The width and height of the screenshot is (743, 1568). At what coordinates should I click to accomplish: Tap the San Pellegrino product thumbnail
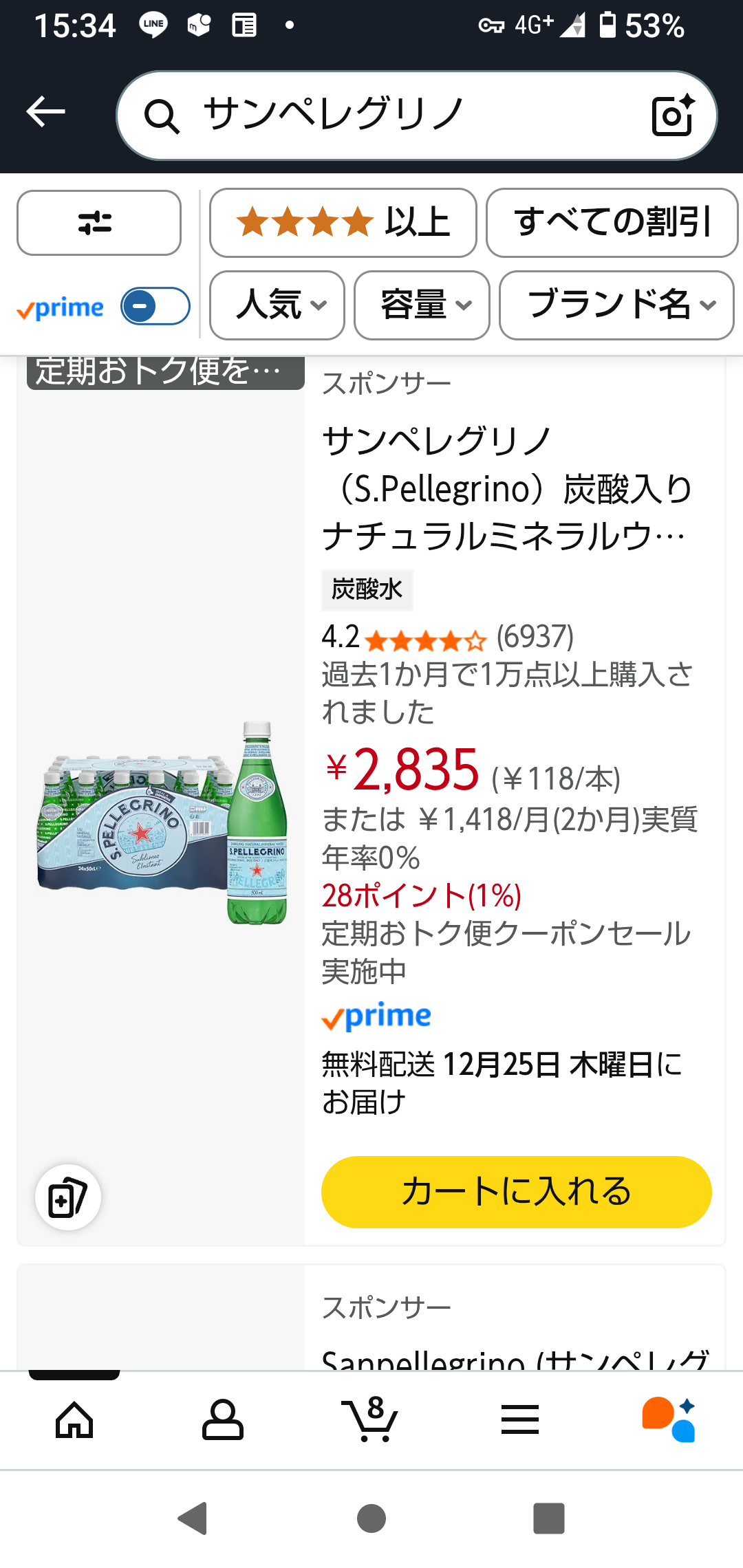click(x=162, y=822)
